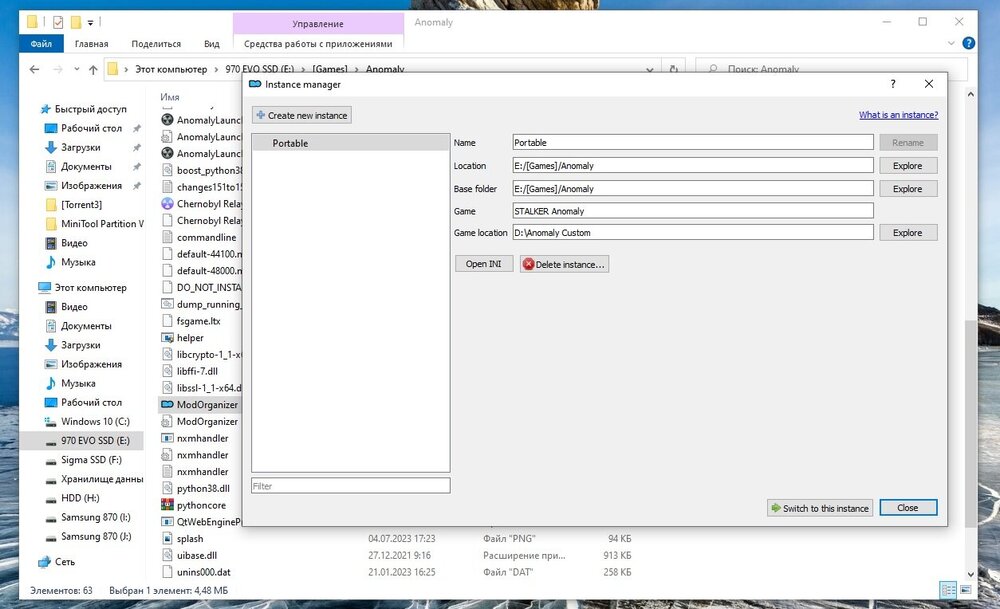1000x609 pixels.
Task: Click the Create new instance plus button
Action: click(x=301, y=115)
